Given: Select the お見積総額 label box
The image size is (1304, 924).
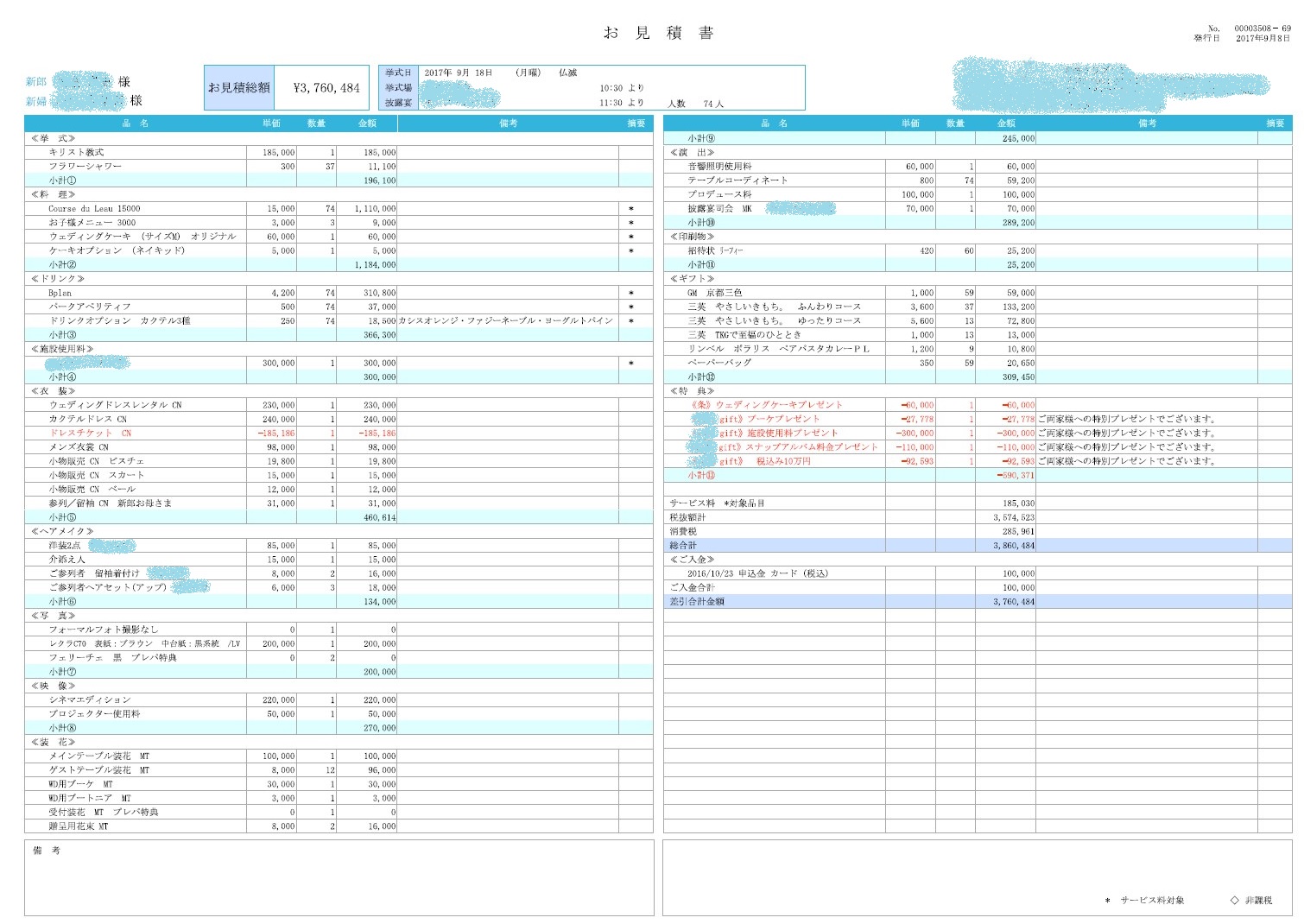Looking at the screenshot, I should point(239,88).
